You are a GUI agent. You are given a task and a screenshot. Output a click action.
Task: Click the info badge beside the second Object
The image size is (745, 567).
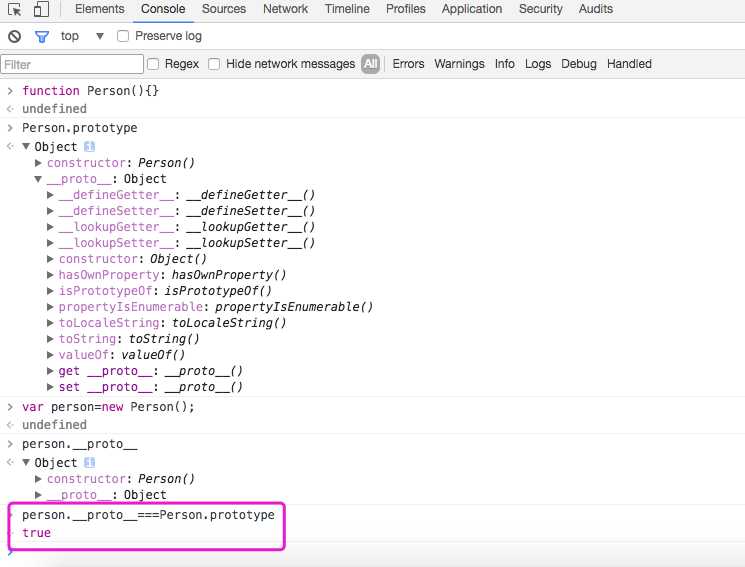pyautogui.click(x=89, y=462)
